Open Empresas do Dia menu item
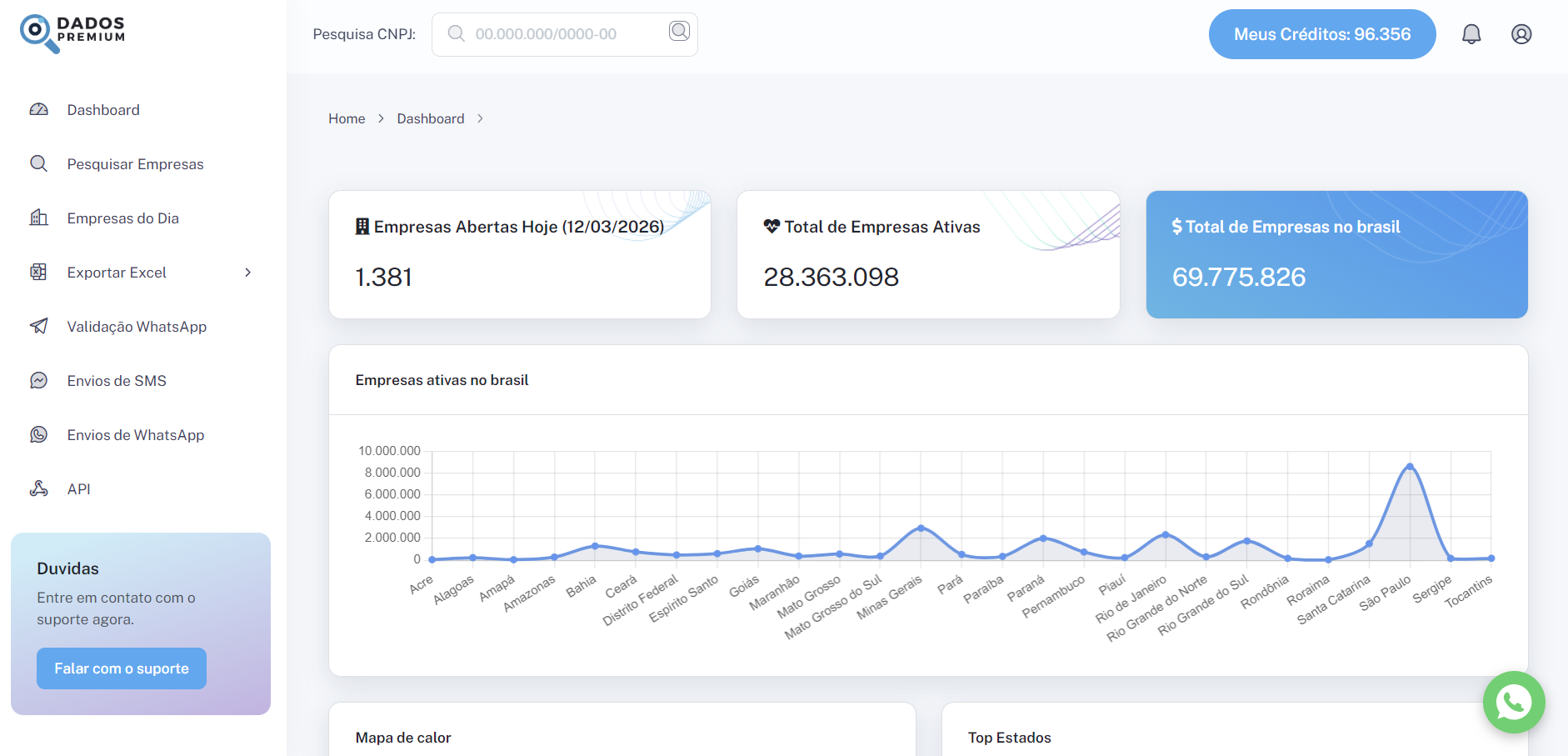 (122, 218)
